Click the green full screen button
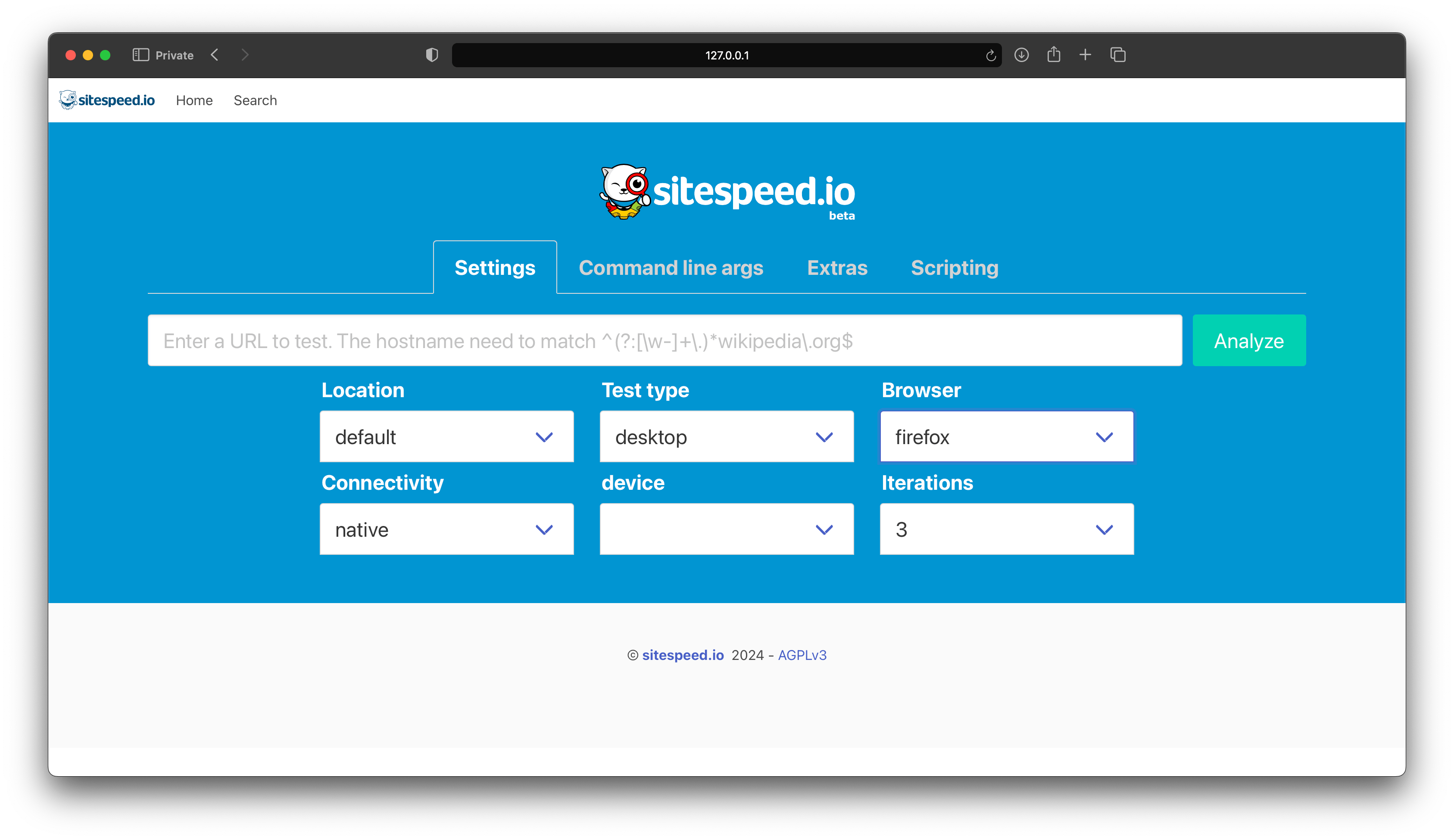Viewport: 1454px width, 840px height. (105, 55)
